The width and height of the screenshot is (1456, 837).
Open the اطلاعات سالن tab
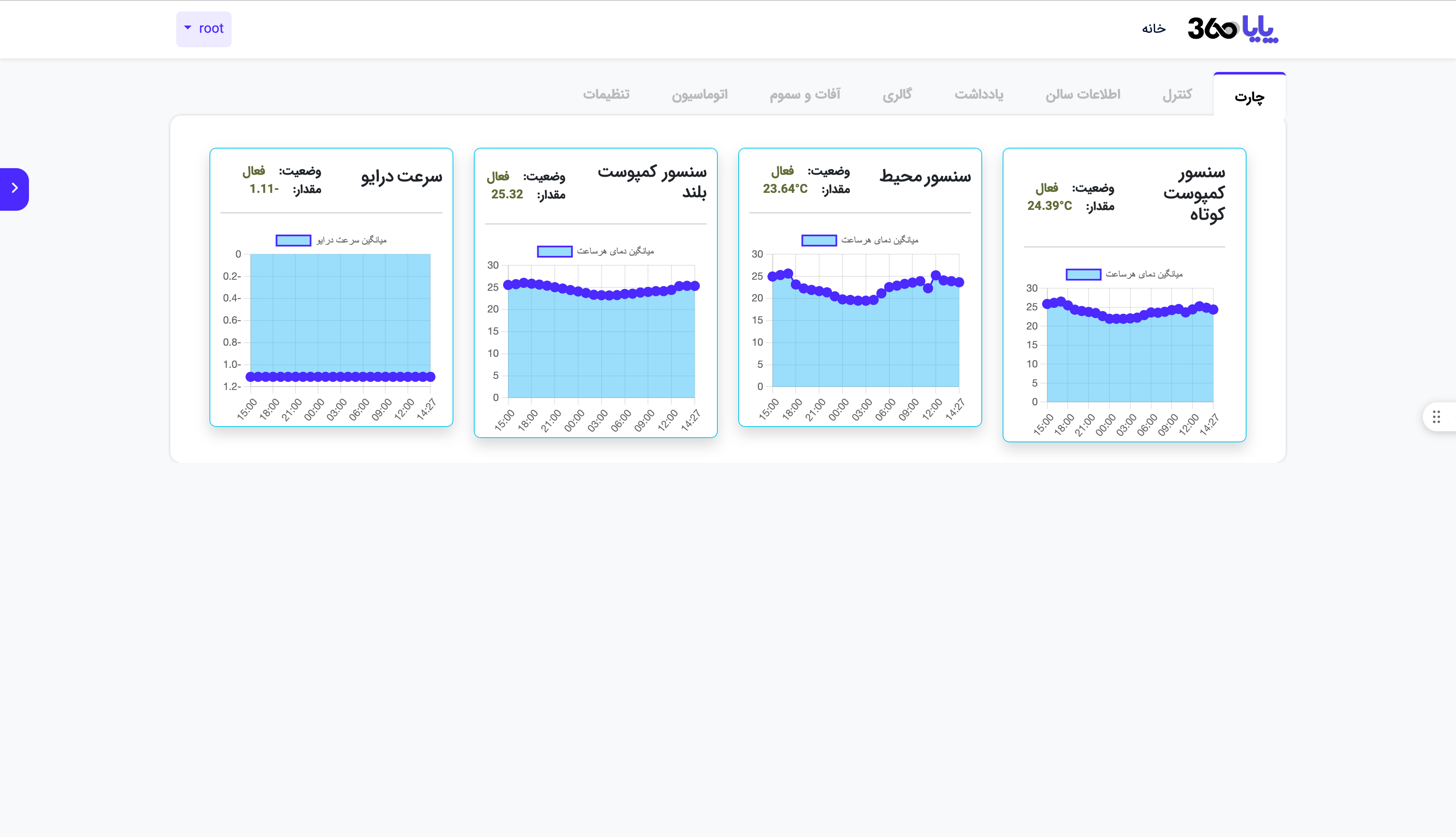[1082, 94]
